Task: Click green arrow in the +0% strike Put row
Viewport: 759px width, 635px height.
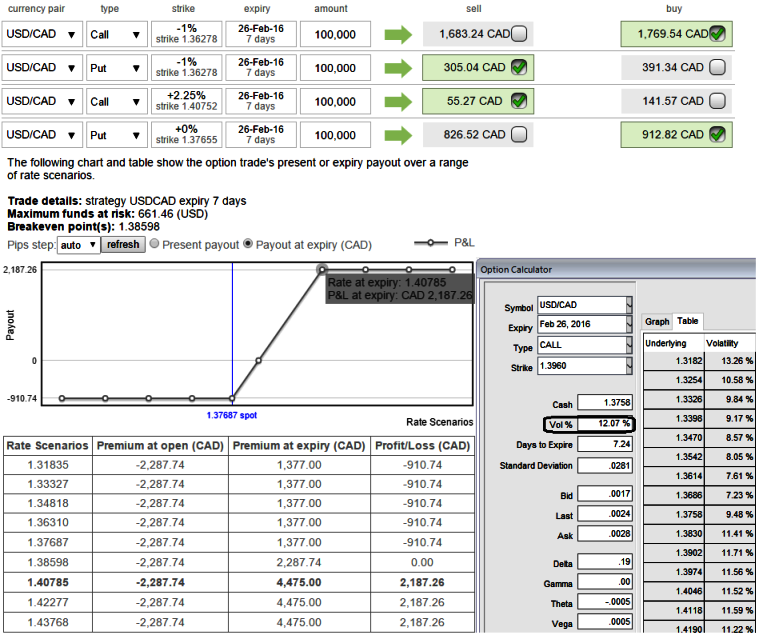Action: click(398, 134)
